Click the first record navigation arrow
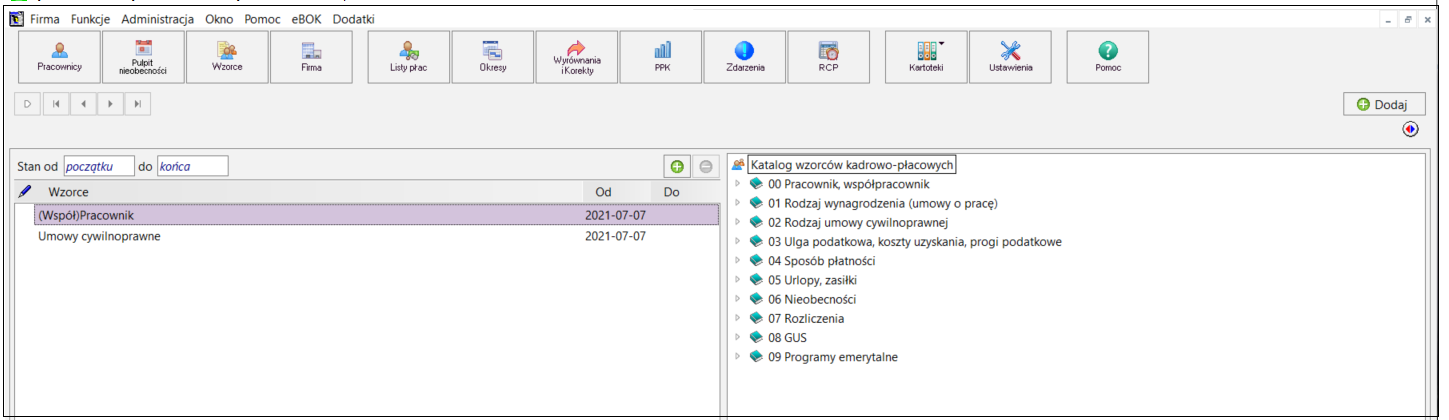 point(55,103)
